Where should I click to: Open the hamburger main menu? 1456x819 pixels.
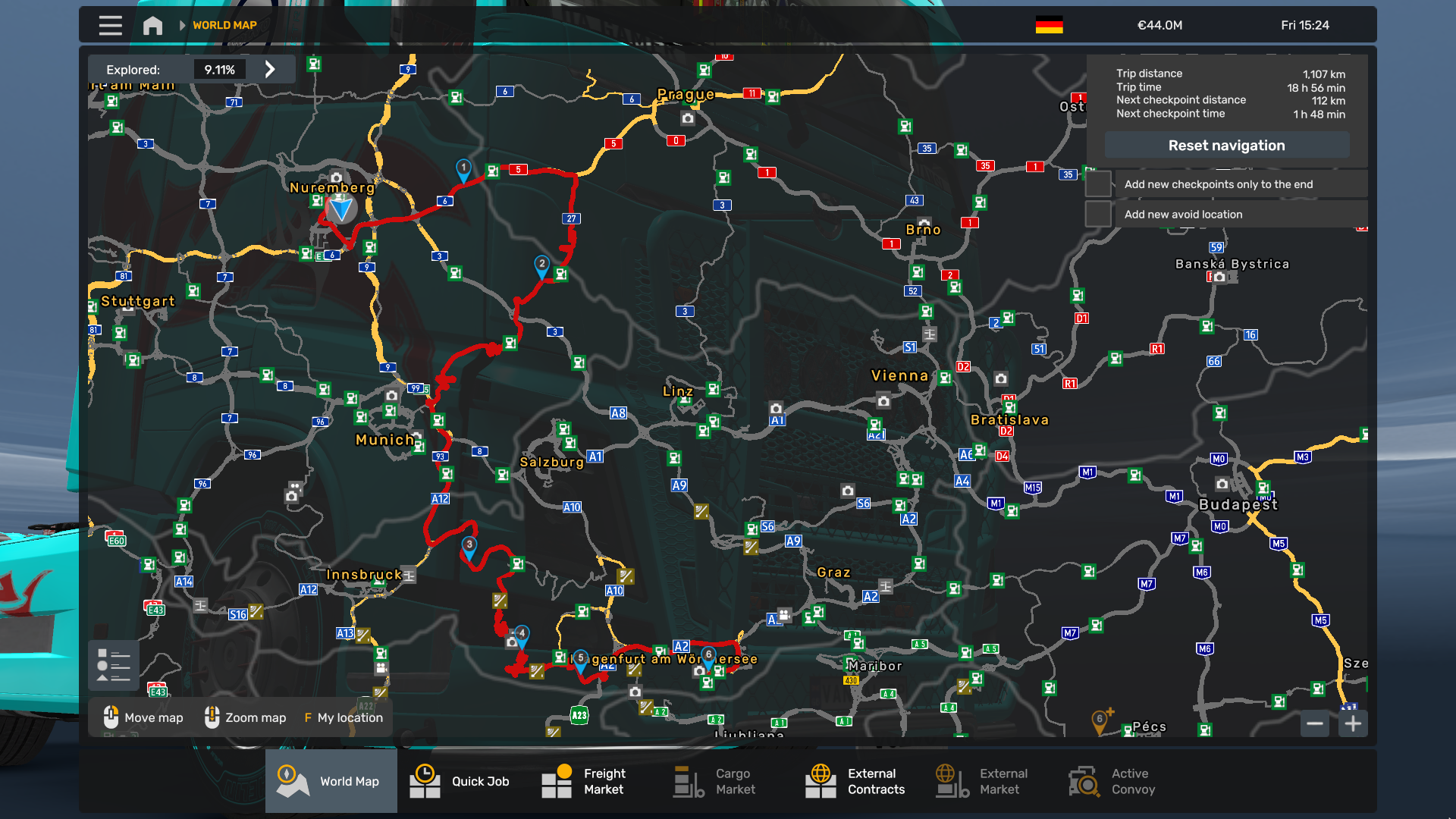click(110, 25)
